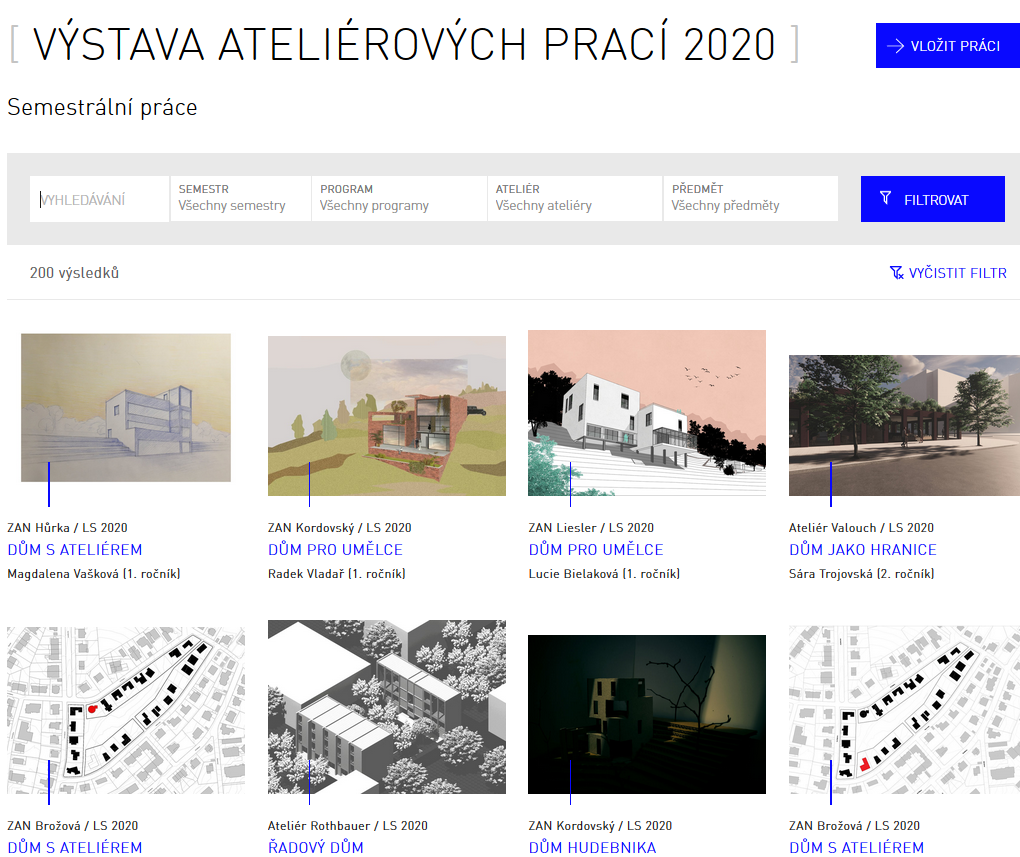
Task: Open Dům s ateliérem by Magdalena Vašková
Action: pos(75,550)
